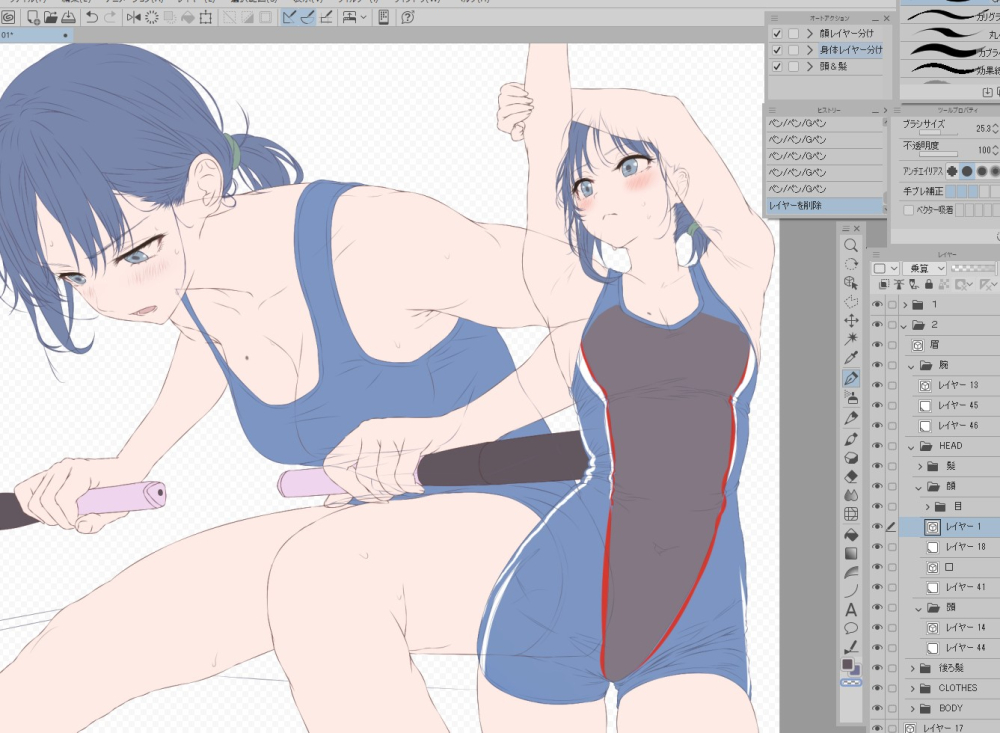Viewport: 1000px width, 733px height.
Task: Click the Scale/Rotate transform icon
Action: coord(205,17)
